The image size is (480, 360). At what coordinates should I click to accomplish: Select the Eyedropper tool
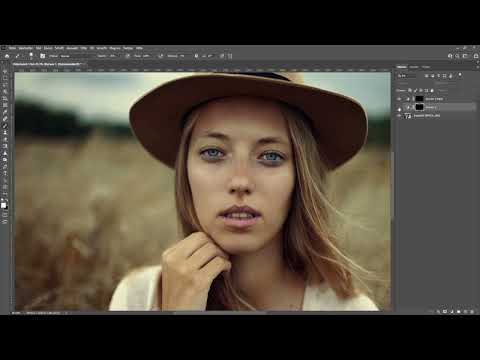(5, 112)
